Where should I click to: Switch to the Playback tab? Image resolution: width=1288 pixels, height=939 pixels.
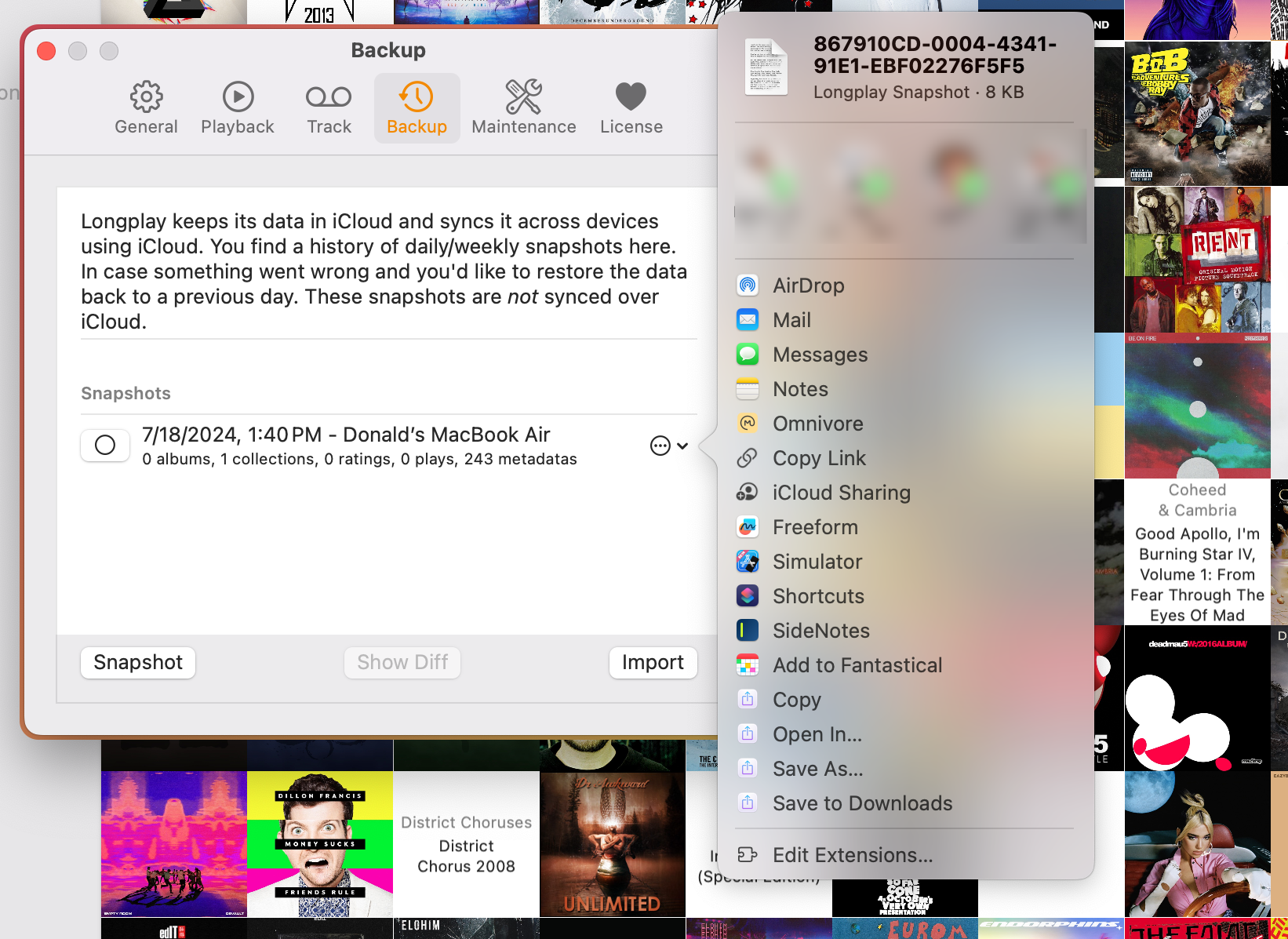[238, 108]
